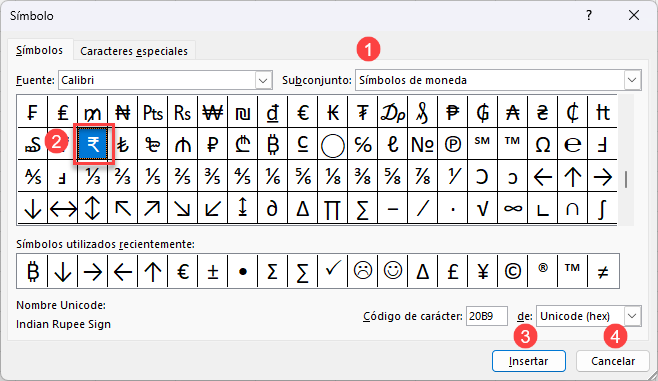Screen dimensions: 658x381
Task: Focus the Código de carácter field
Action: 487,316
